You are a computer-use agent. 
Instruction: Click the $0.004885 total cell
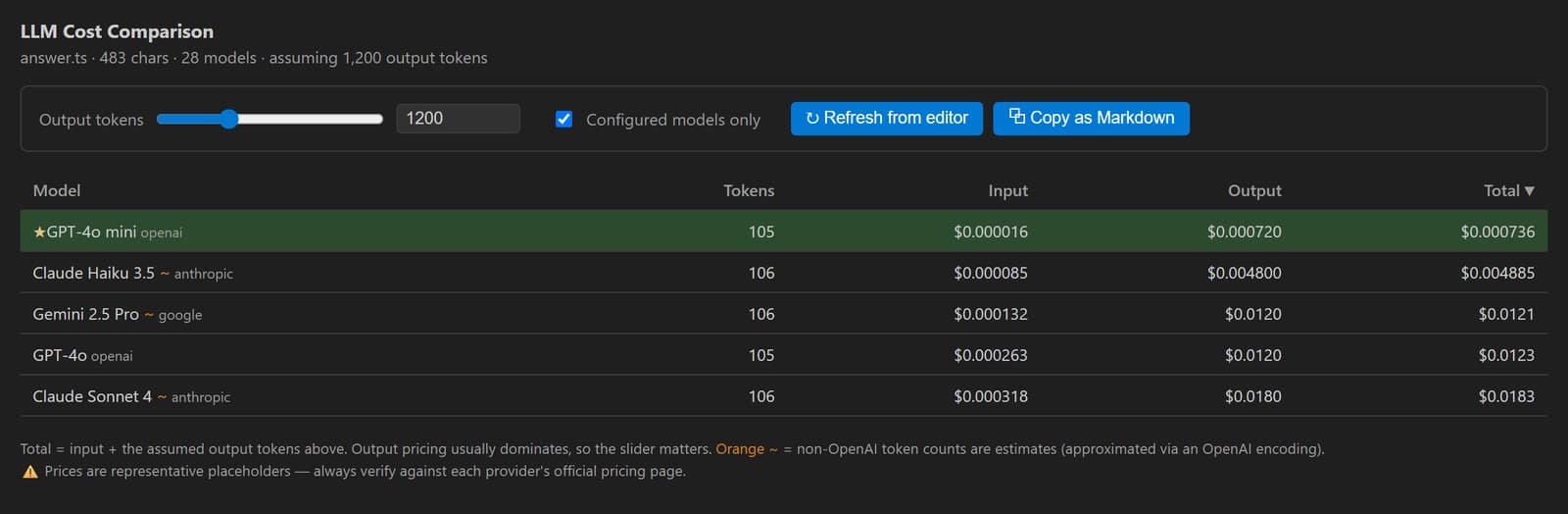pyautogui.click(x=1497, y=273)
